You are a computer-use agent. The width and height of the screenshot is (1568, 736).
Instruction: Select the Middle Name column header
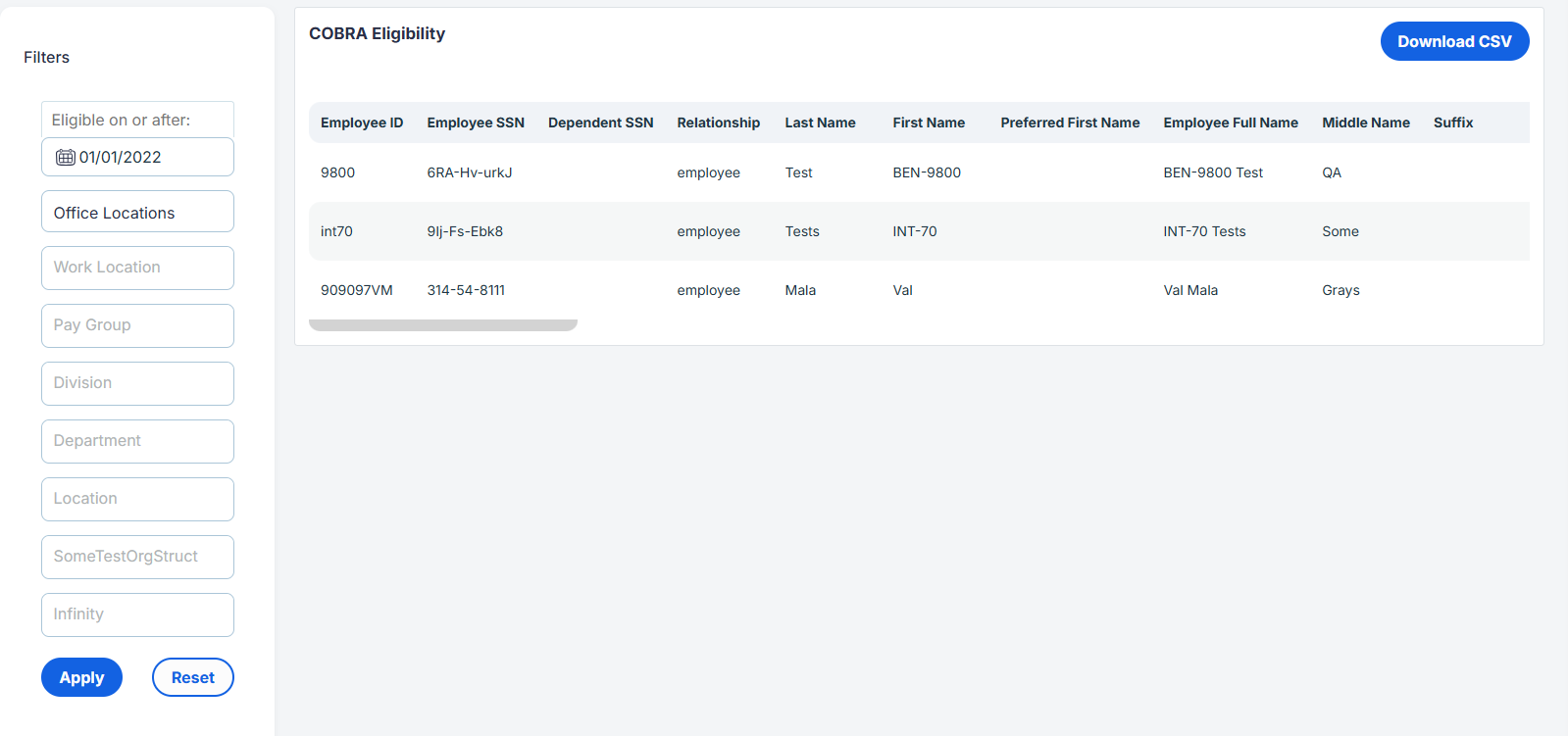click(1366, 123)
